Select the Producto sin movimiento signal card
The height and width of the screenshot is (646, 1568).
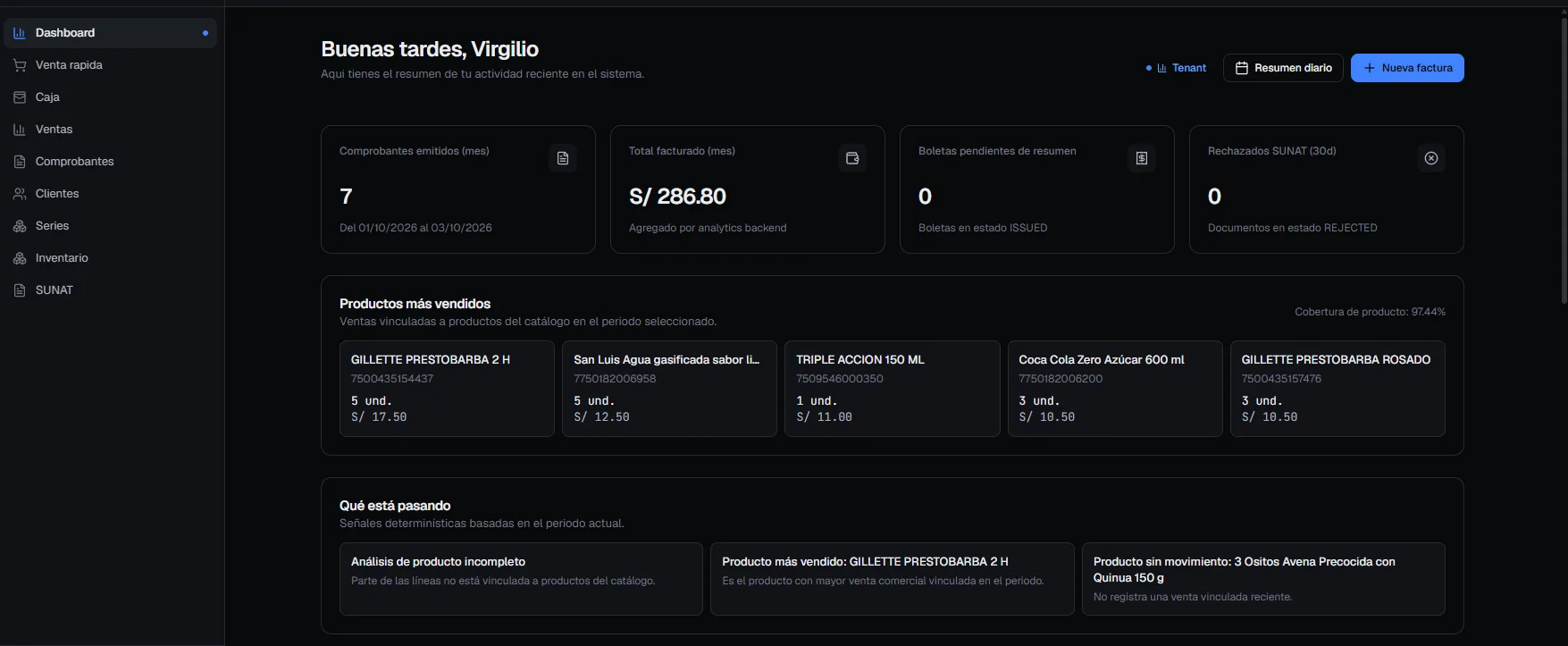pos(1263,579)
